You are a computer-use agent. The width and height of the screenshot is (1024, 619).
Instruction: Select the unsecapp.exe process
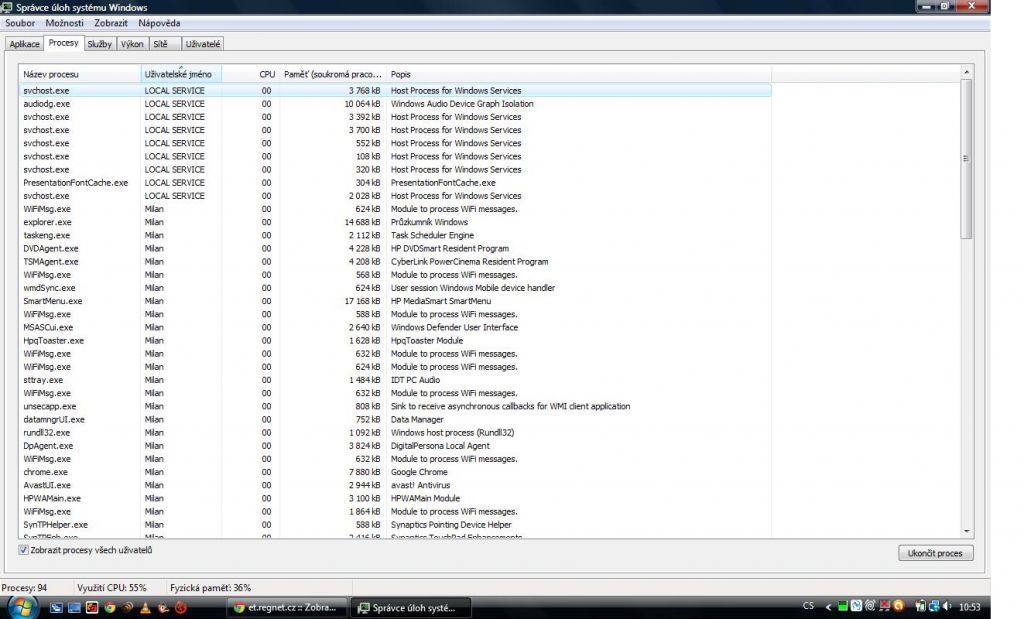(394, 406)
